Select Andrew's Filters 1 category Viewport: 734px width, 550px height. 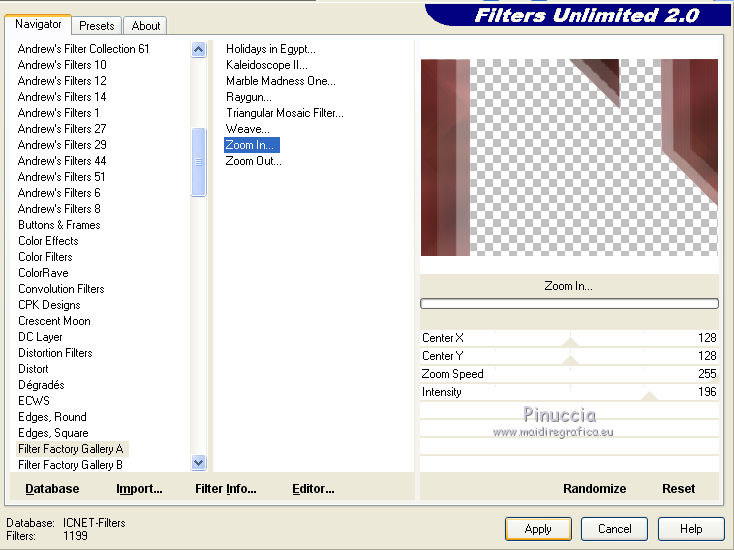pyautogui.click(x=59, y=112)
